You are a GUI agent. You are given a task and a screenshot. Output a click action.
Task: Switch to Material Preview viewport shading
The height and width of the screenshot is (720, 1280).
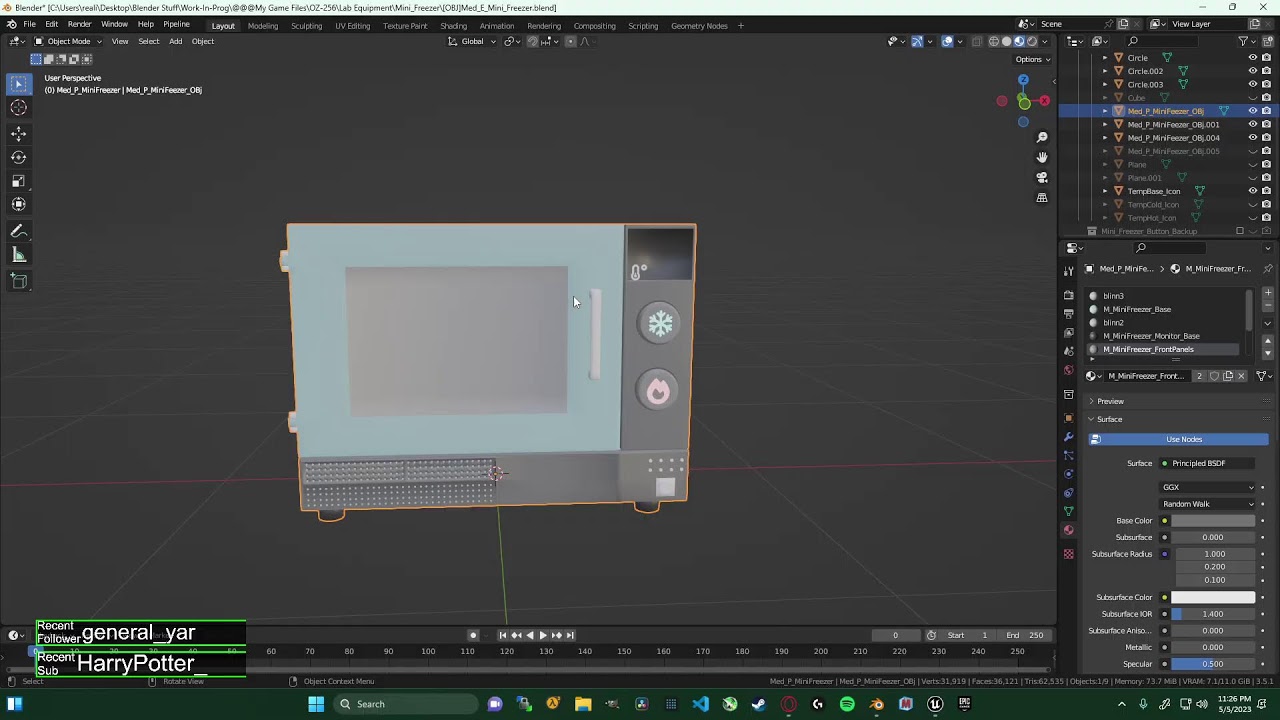click(1019, 41)
